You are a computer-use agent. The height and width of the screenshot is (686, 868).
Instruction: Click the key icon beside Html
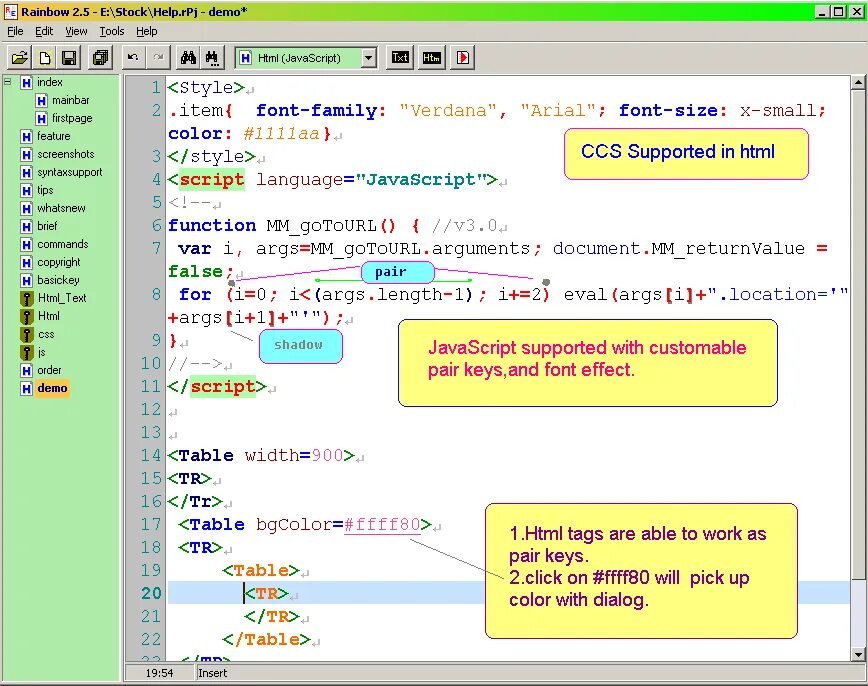26,317
